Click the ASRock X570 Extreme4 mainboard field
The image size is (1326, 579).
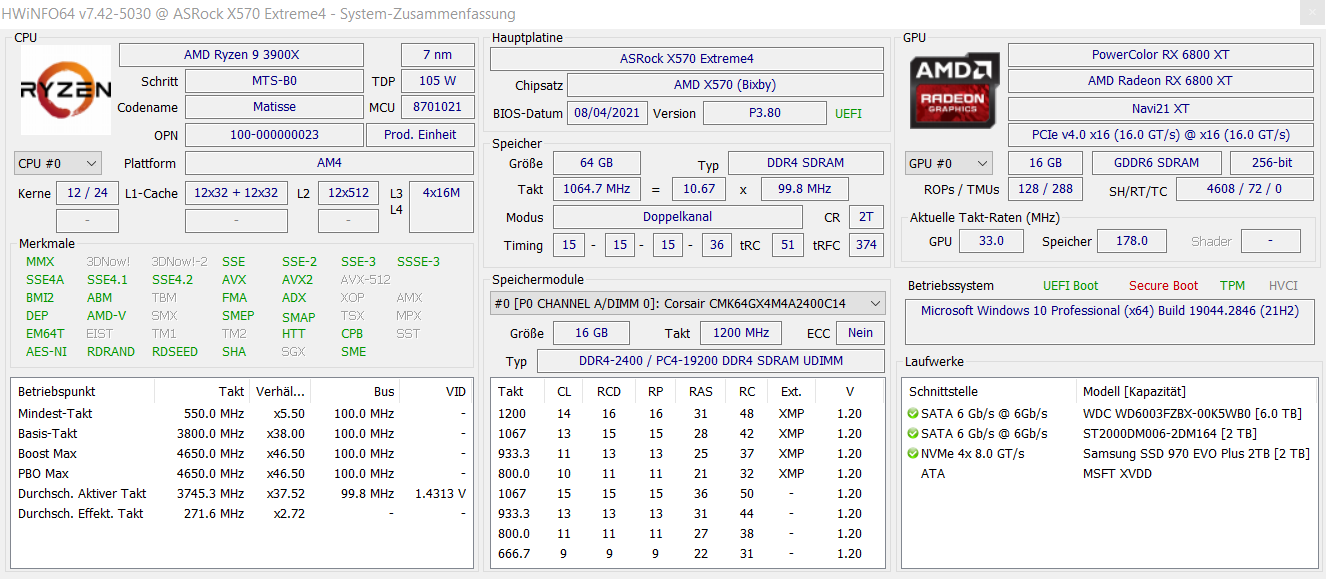(687, 59)
